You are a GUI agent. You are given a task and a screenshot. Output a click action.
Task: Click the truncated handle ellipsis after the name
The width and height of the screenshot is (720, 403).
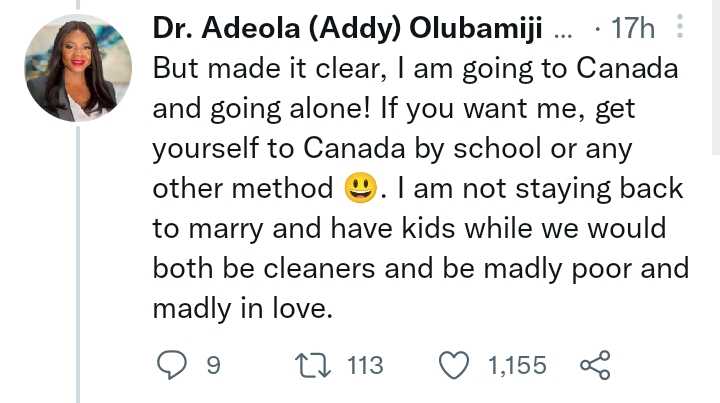pyautogui.click(x=563, y=30)
